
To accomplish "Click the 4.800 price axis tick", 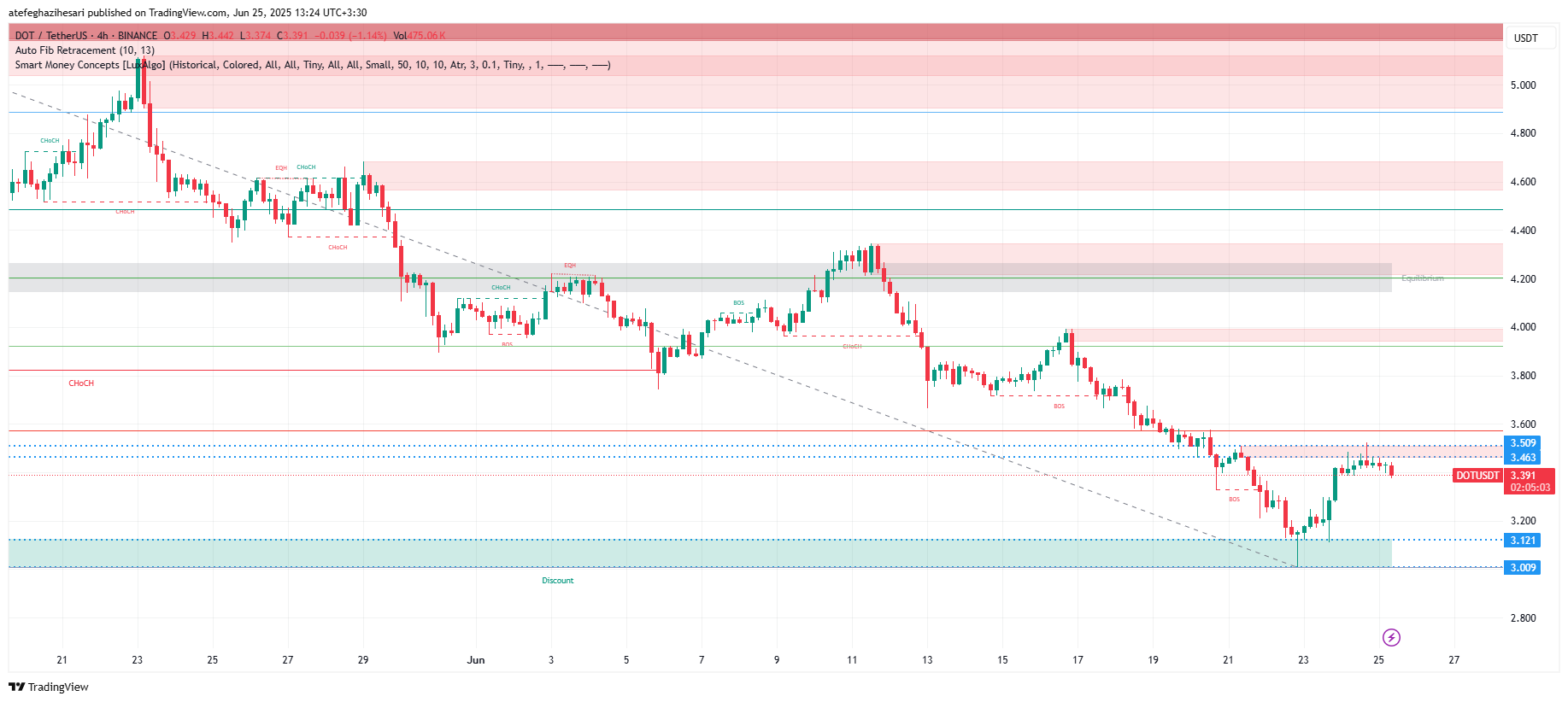I will pyautogui.click(x=1523, y=133).
